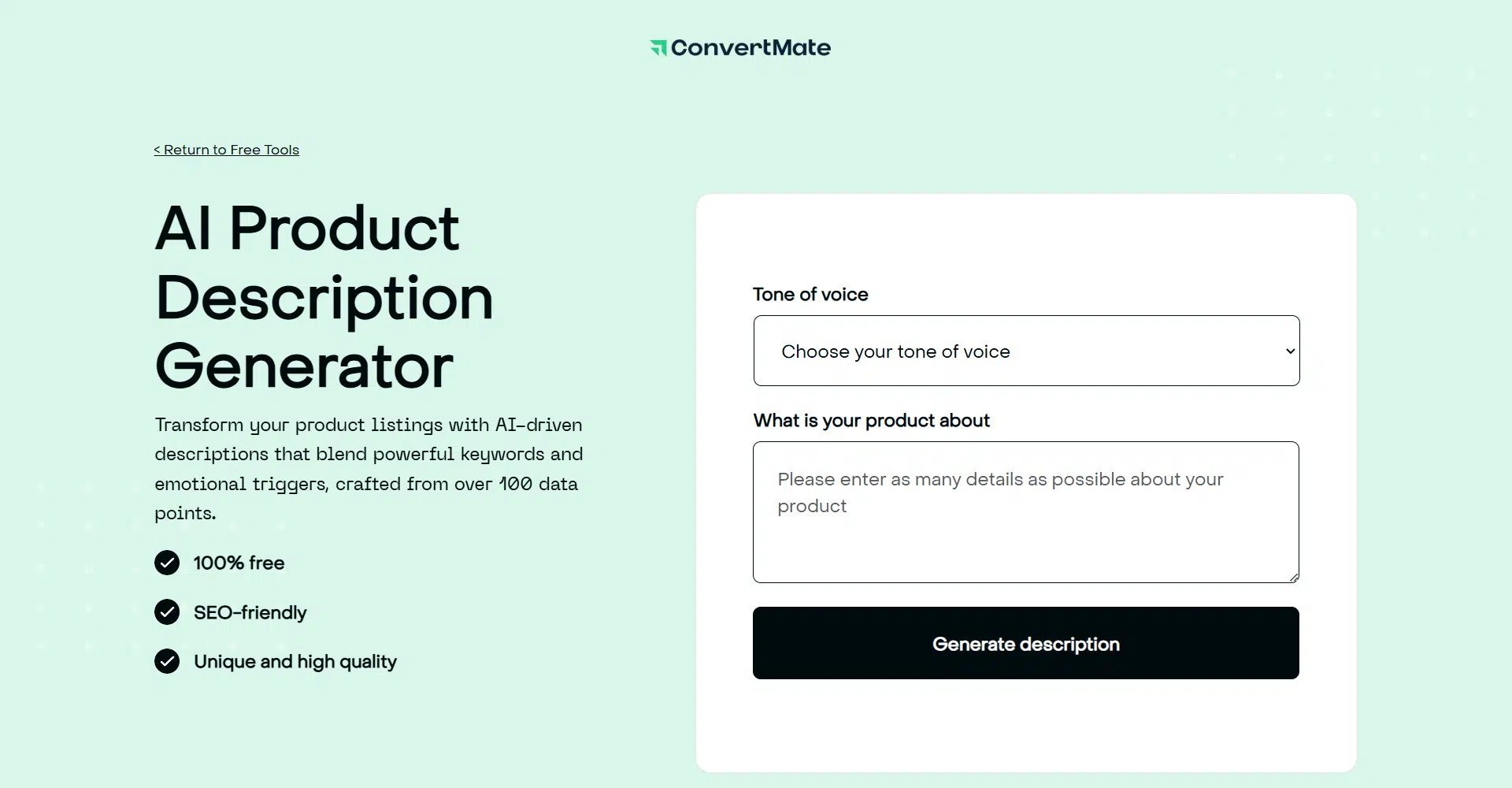Click the Transform your product listings paragraph

(x=369, y=469)
